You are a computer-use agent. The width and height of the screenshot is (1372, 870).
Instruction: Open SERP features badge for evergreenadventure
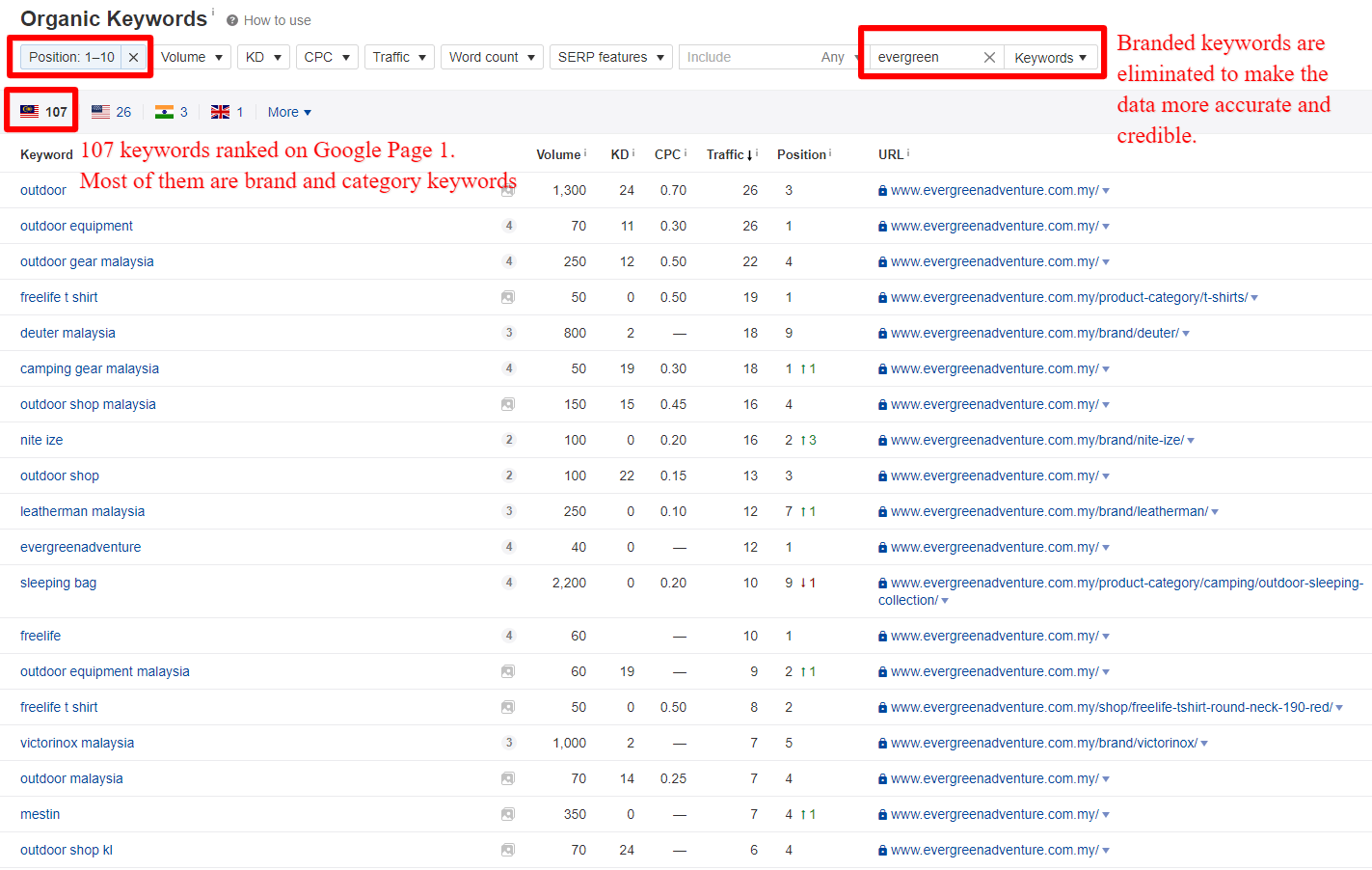pyautogui.click(x=509, y=547)
